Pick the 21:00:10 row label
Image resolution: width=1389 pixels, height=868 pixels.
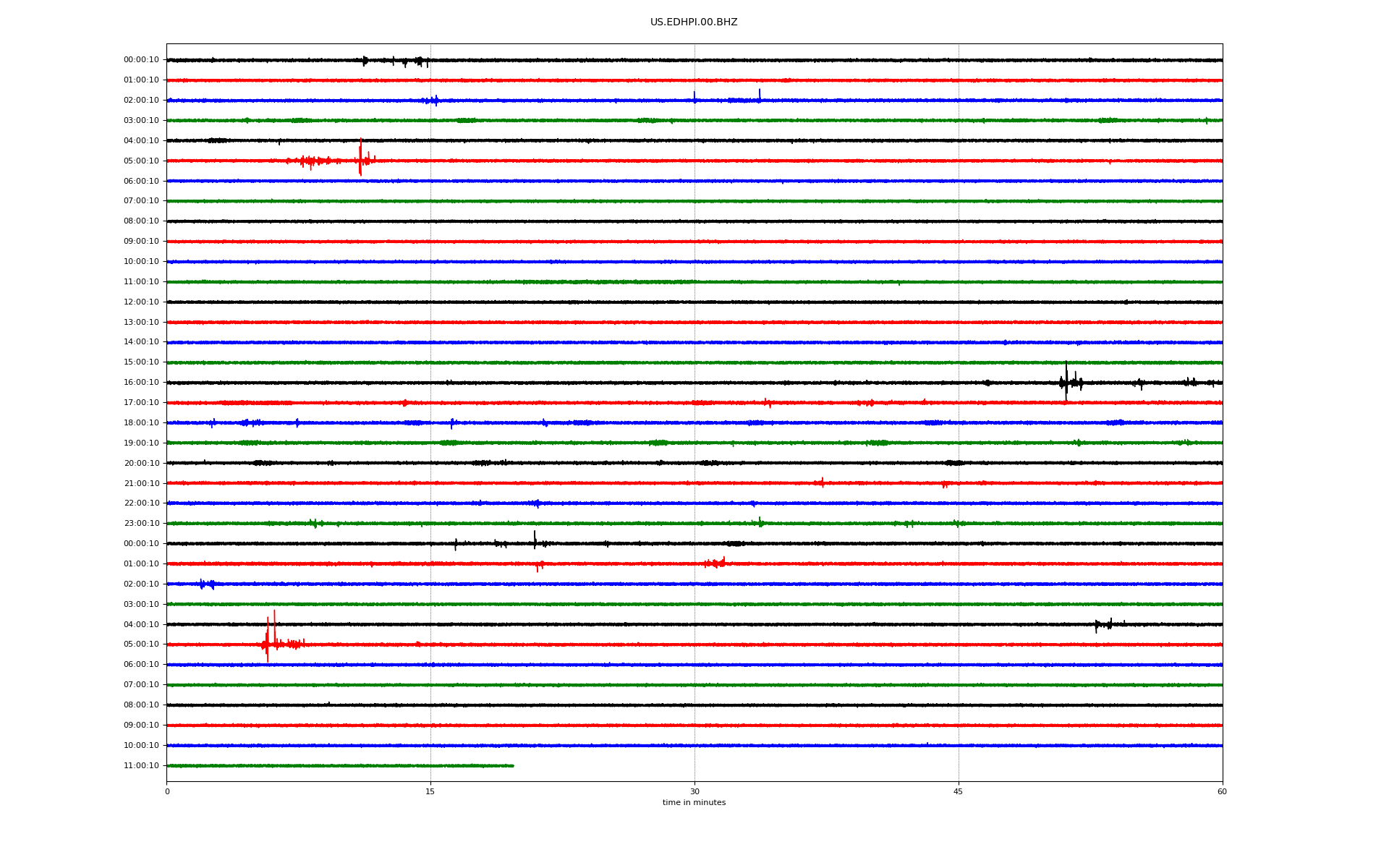tap(141, 484)
